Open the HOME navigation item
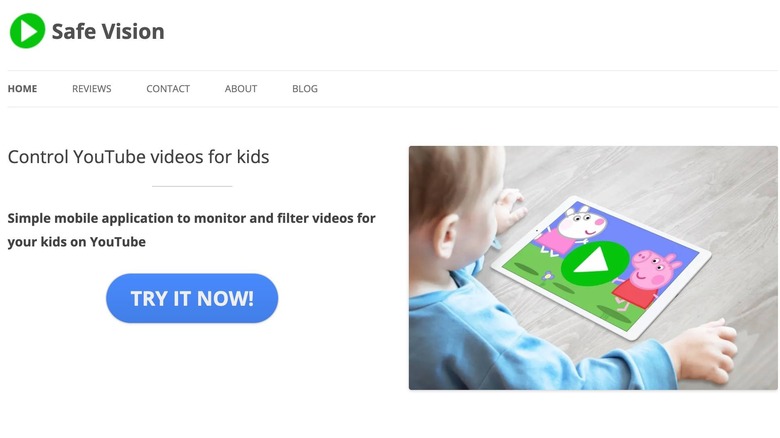Image resolution: width=780 pixels, height=438 pixels. [x=22, y=89]
